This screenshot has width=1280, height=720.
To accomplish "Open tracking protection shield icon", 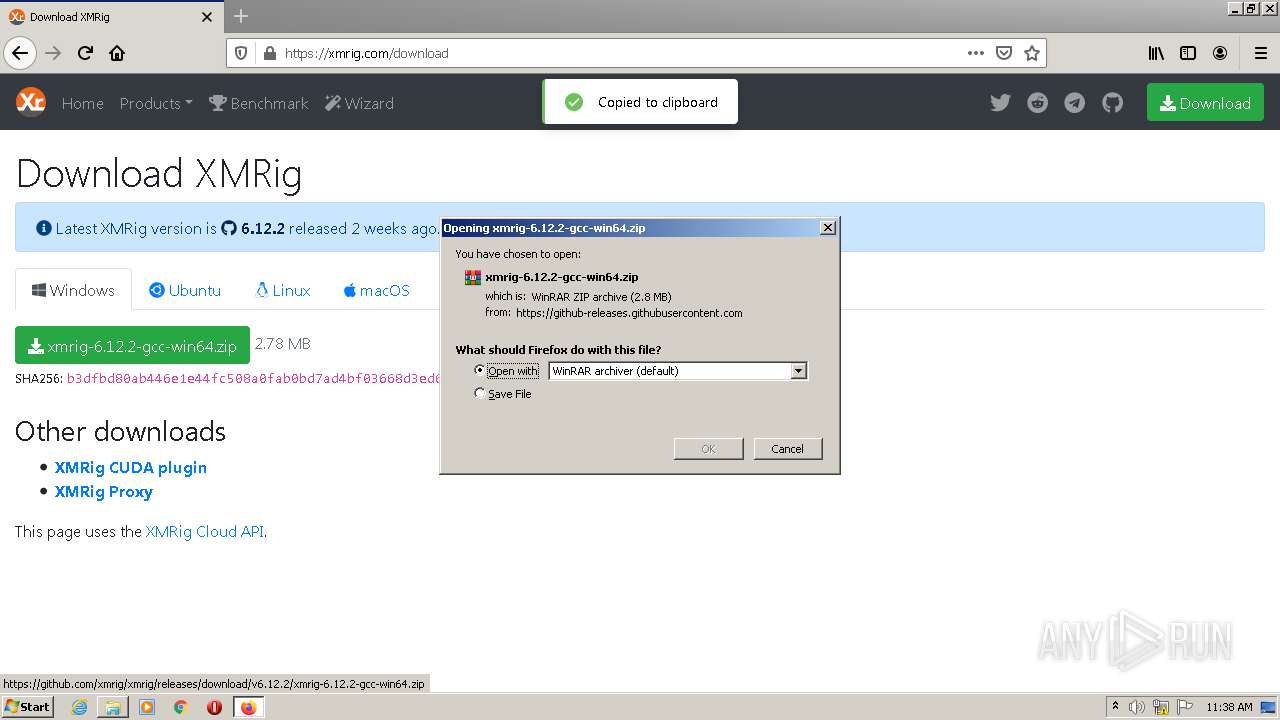I will click(x=240, y=53).
